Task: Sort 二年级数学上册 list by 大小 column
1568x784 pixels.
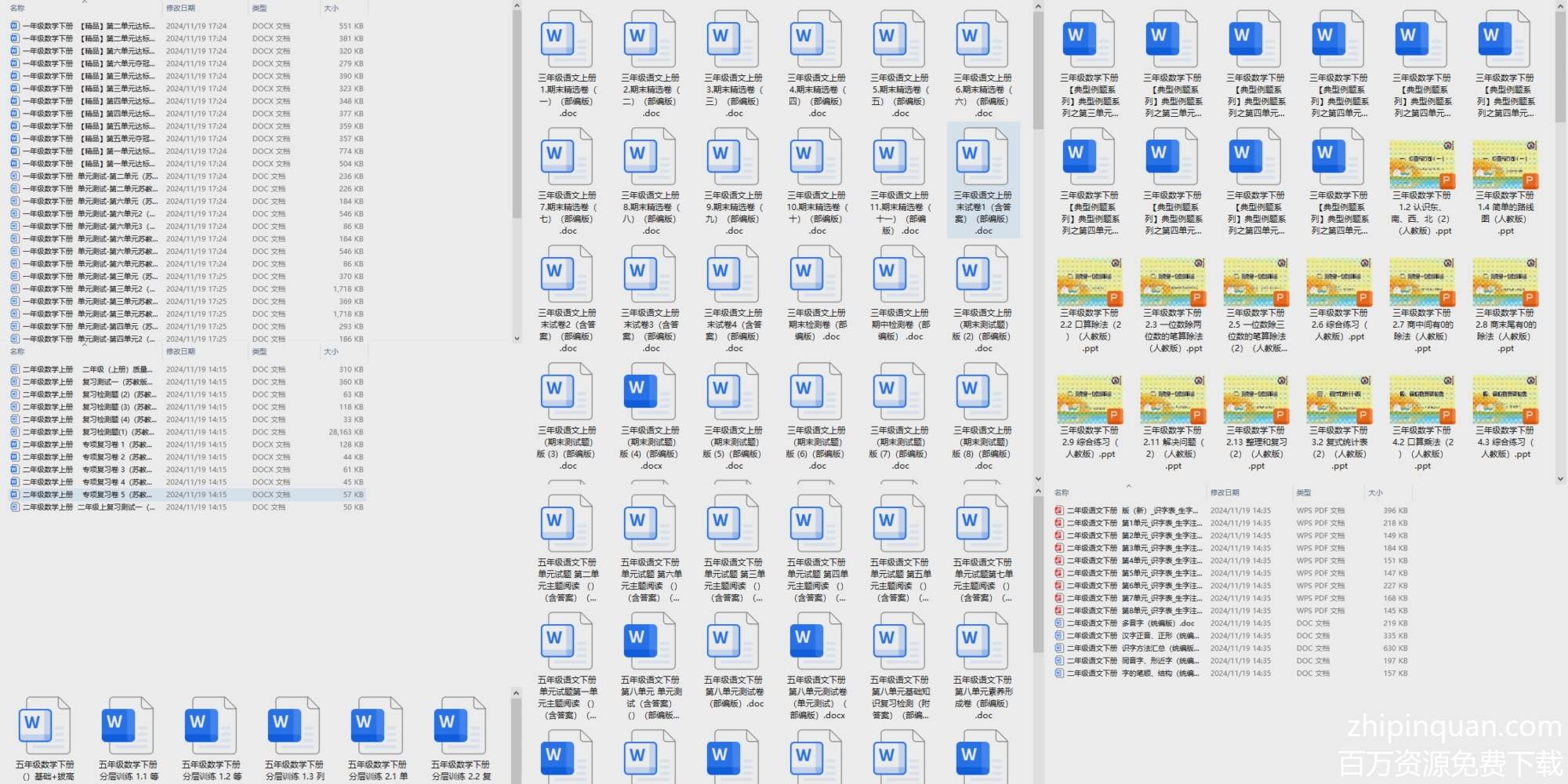Action: (332, 351)
